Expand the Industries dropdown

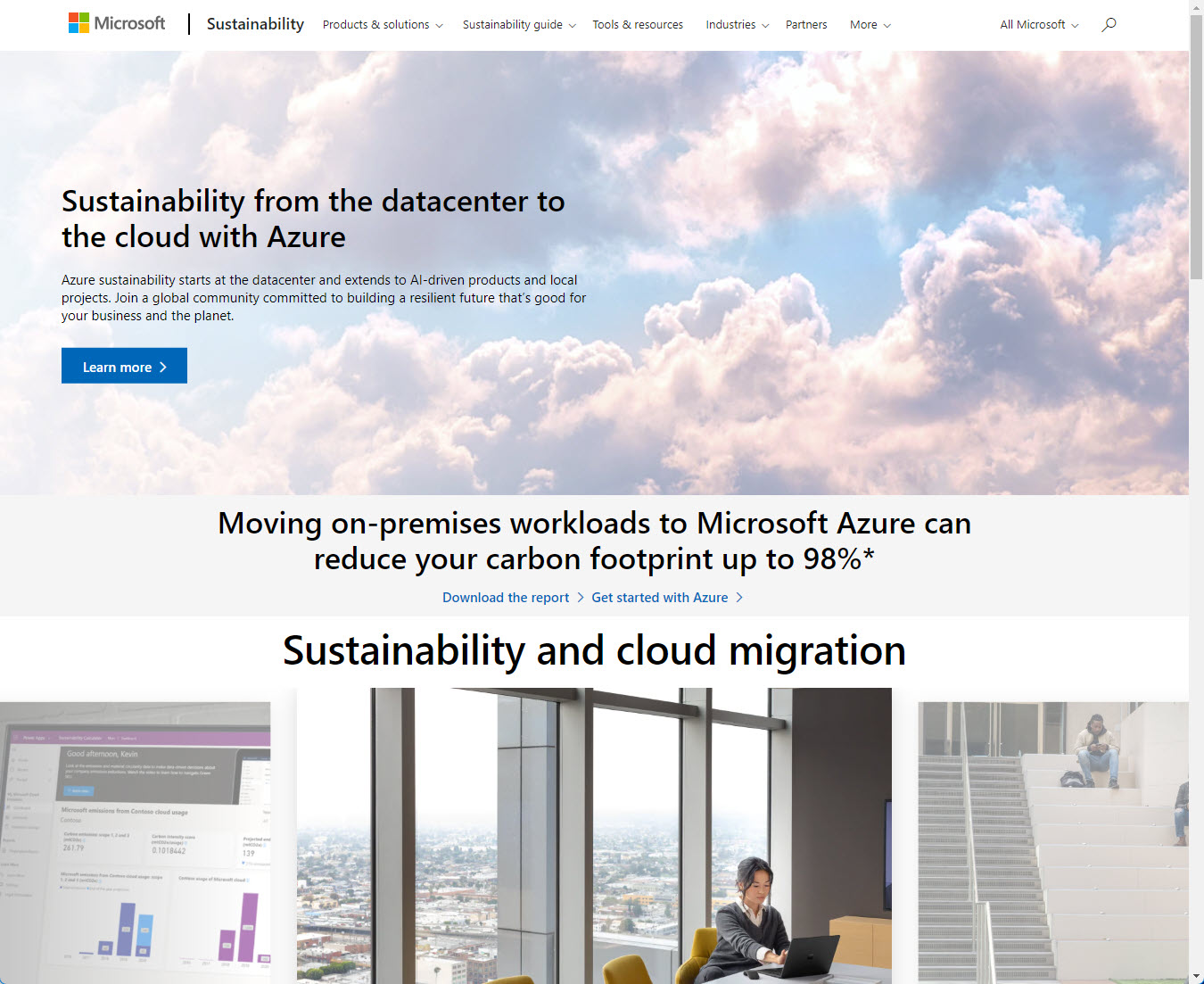(x=737, y=25)
